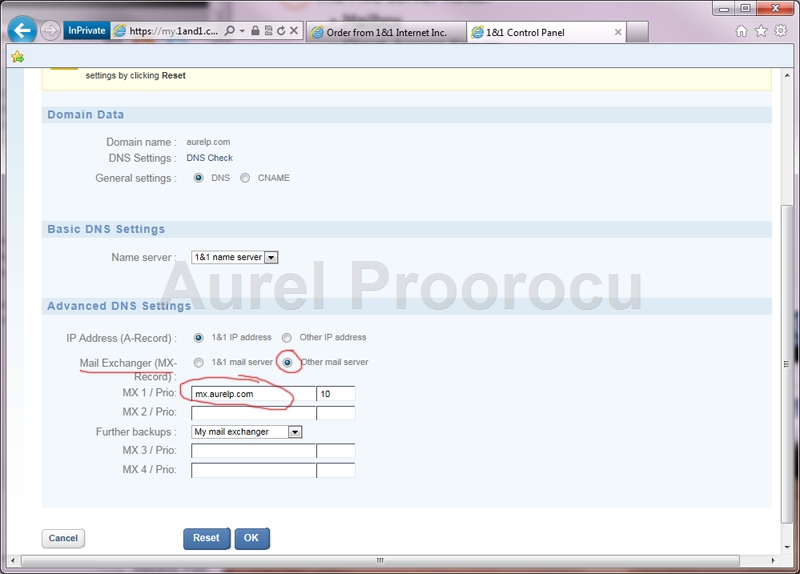Image resolution: width=800 pixels, height=574 pixels.
Task: Open the DNS Check link
Action: point(210,158)
